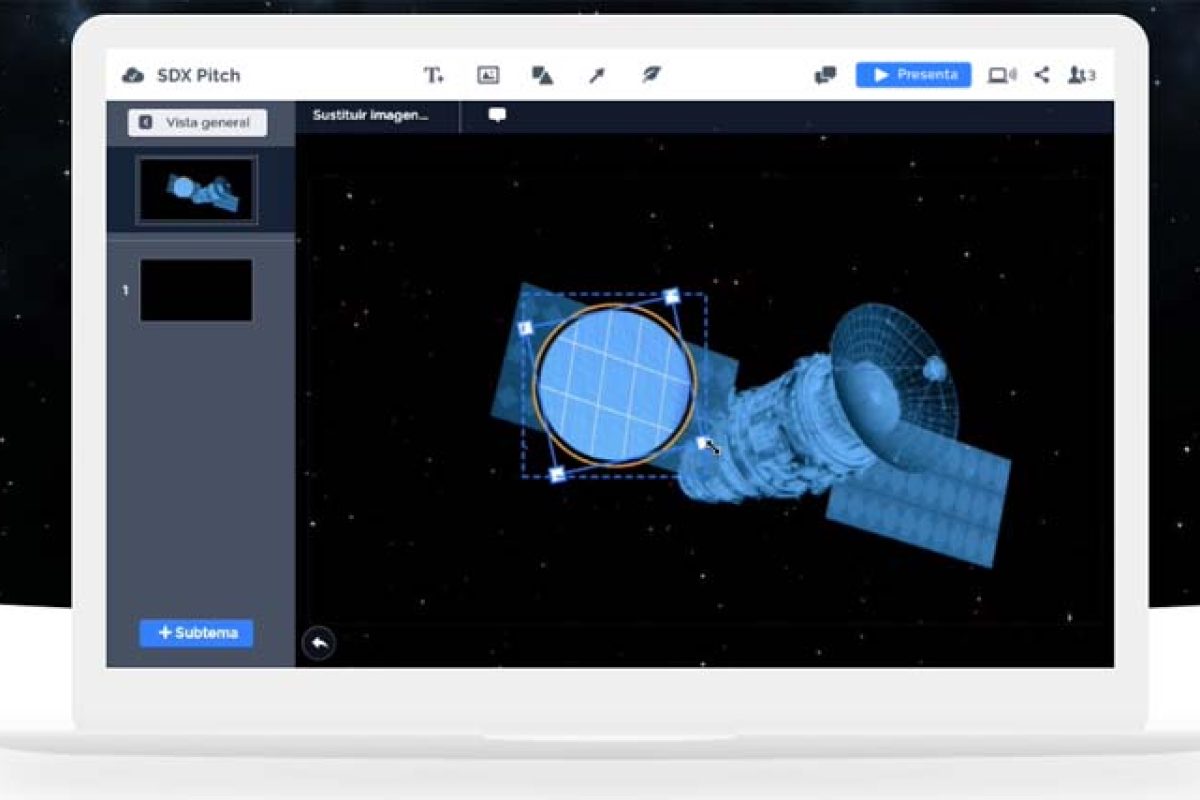The image size is (1200, 800).
Task: Click the bottom selection handle of the circle
Action: pos(558,473)
